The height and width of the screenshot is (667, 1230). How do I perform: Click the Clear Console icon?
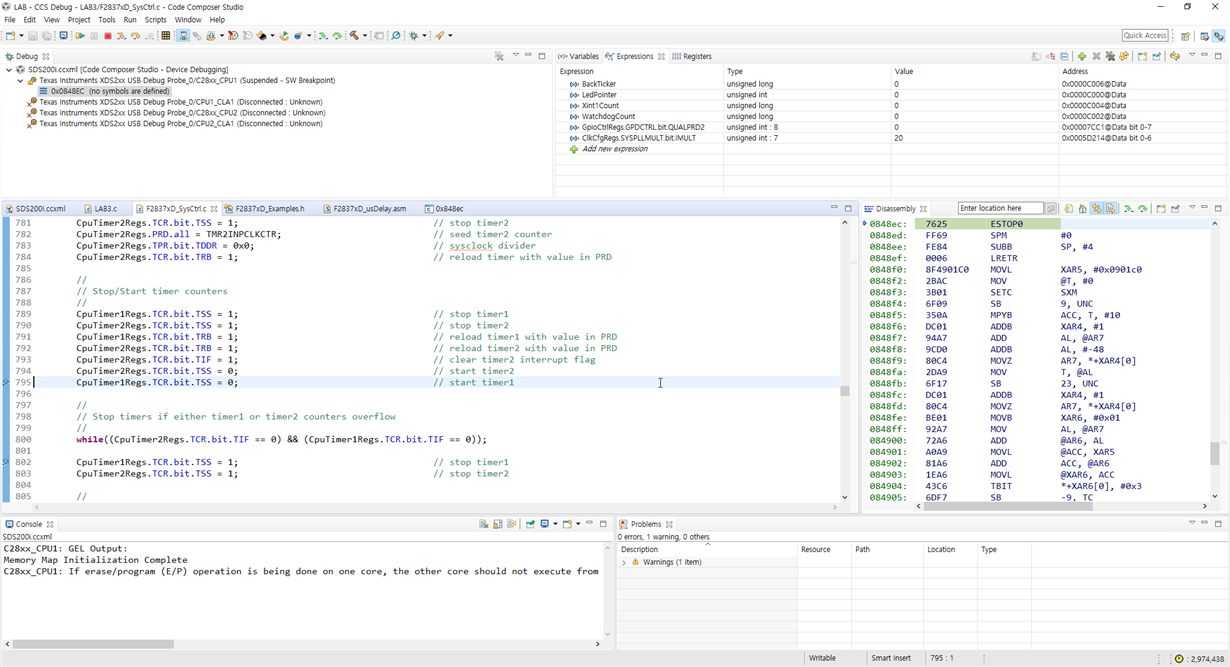[x=483, y=524]
